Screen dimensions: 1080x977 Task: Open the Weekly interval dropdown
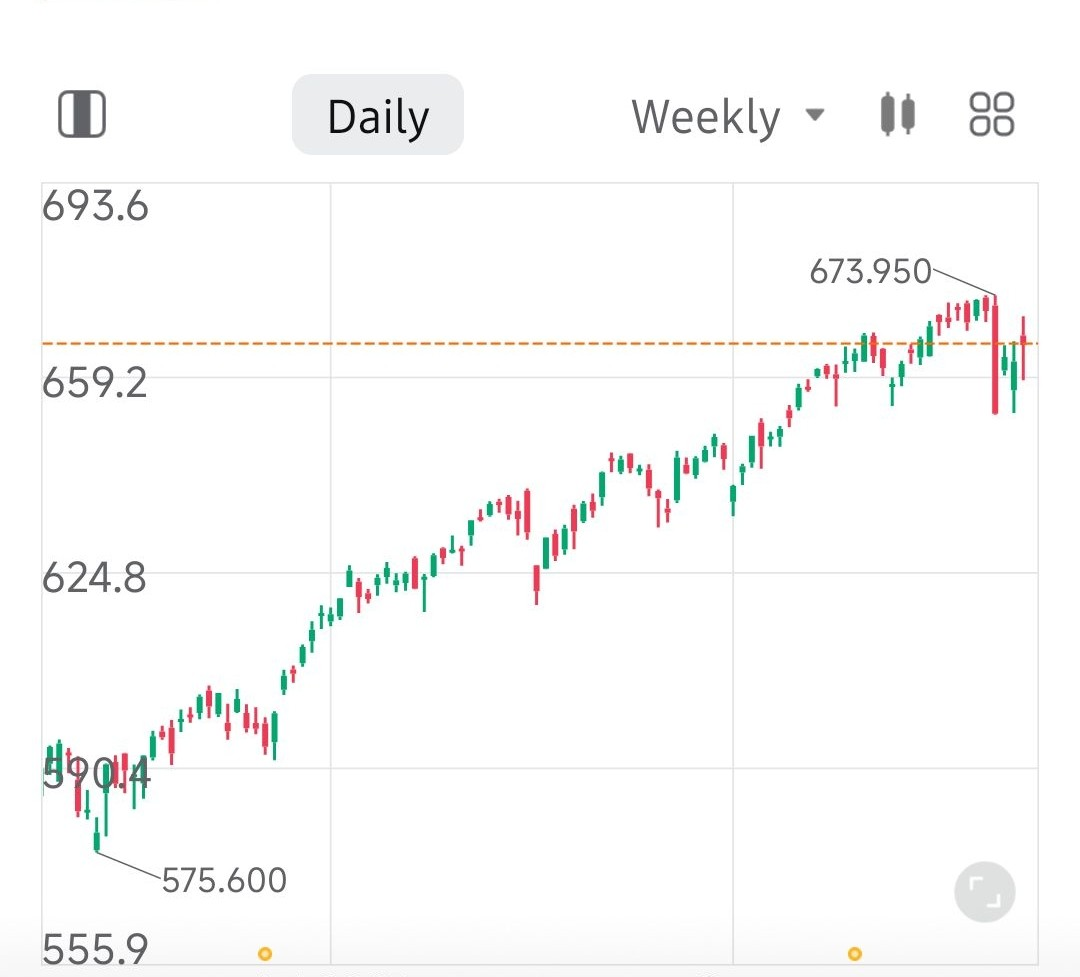point(706,117)
